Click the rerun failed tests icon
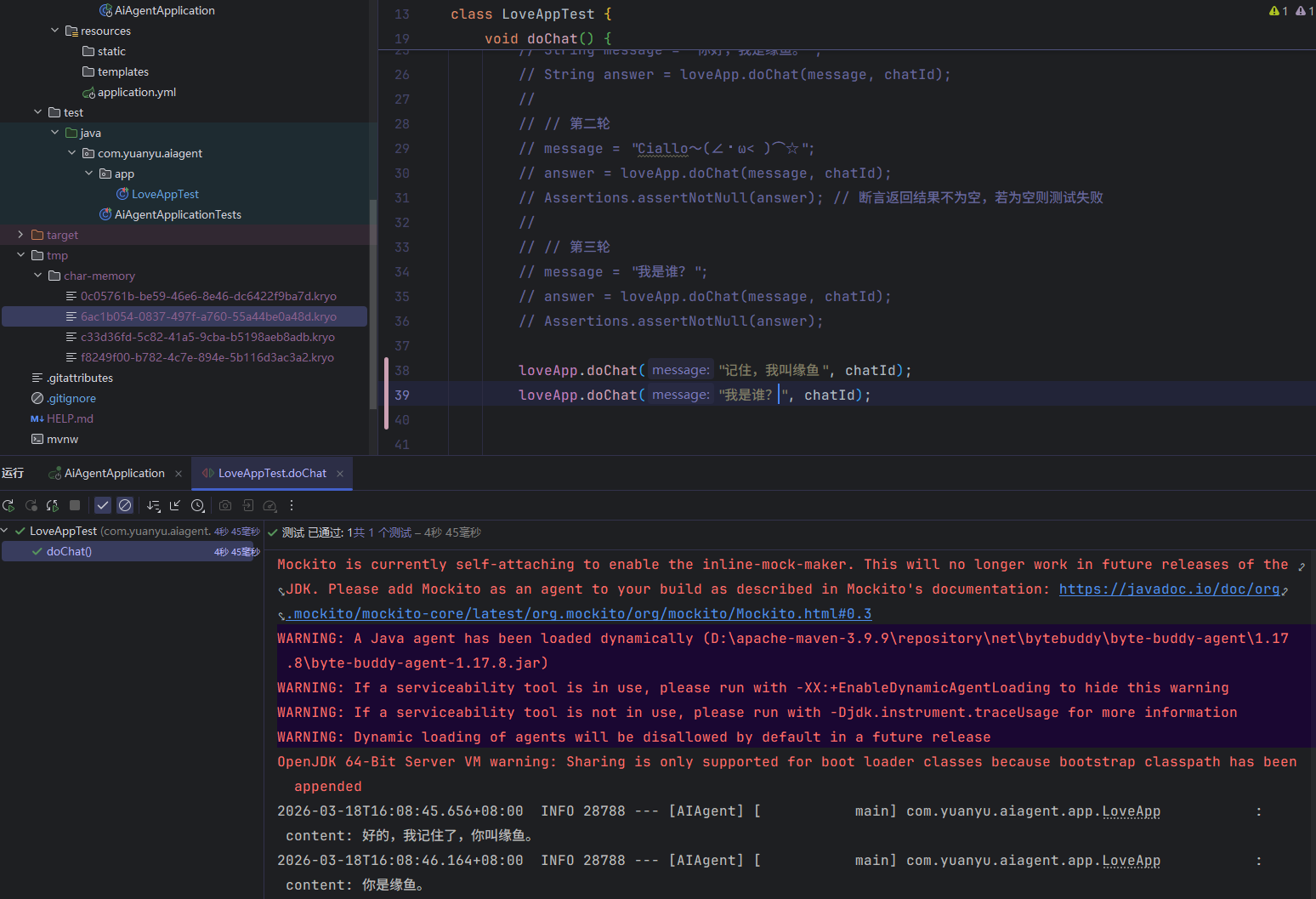This screenshot has width=1316, height=899. pos(31,505)
